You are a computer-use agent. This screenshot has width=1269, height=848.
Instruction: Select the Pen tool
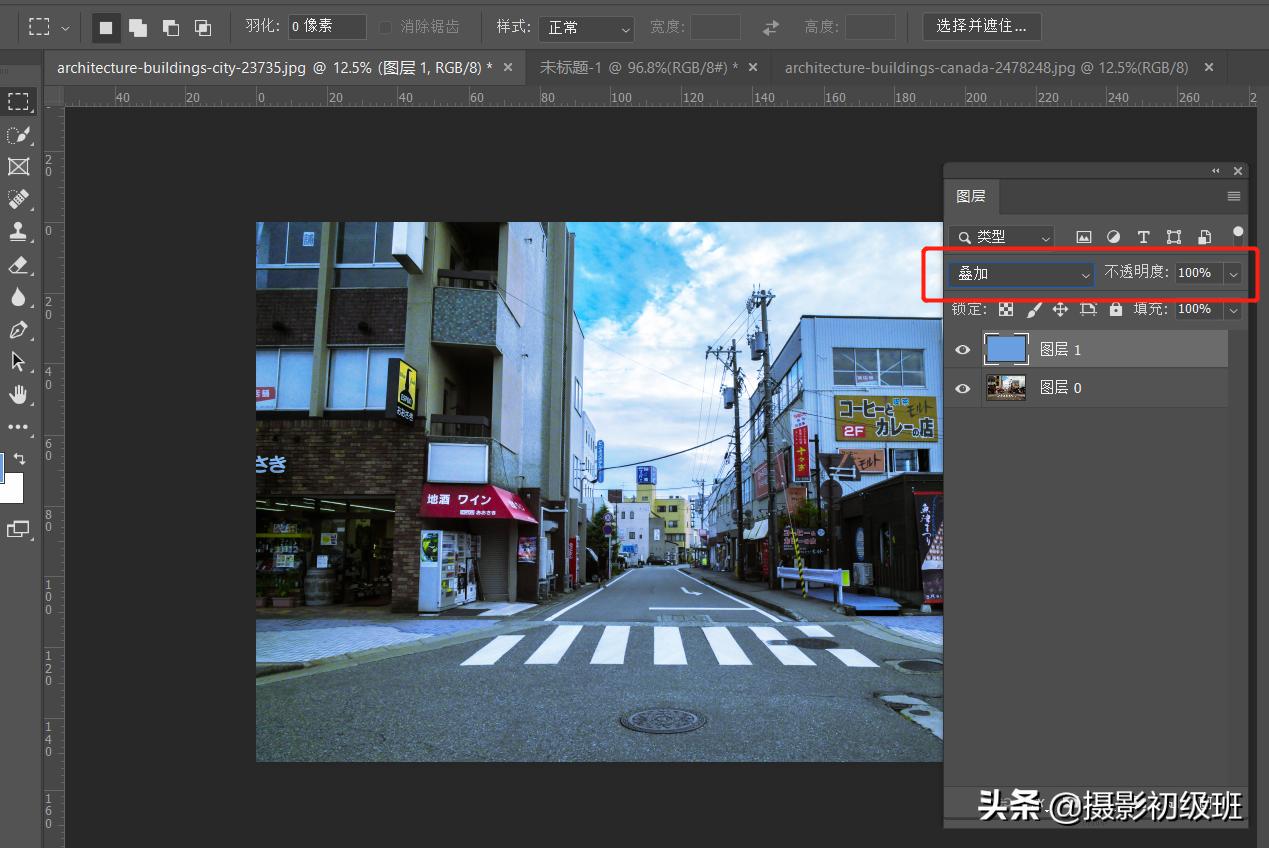[x=18, y=330]
